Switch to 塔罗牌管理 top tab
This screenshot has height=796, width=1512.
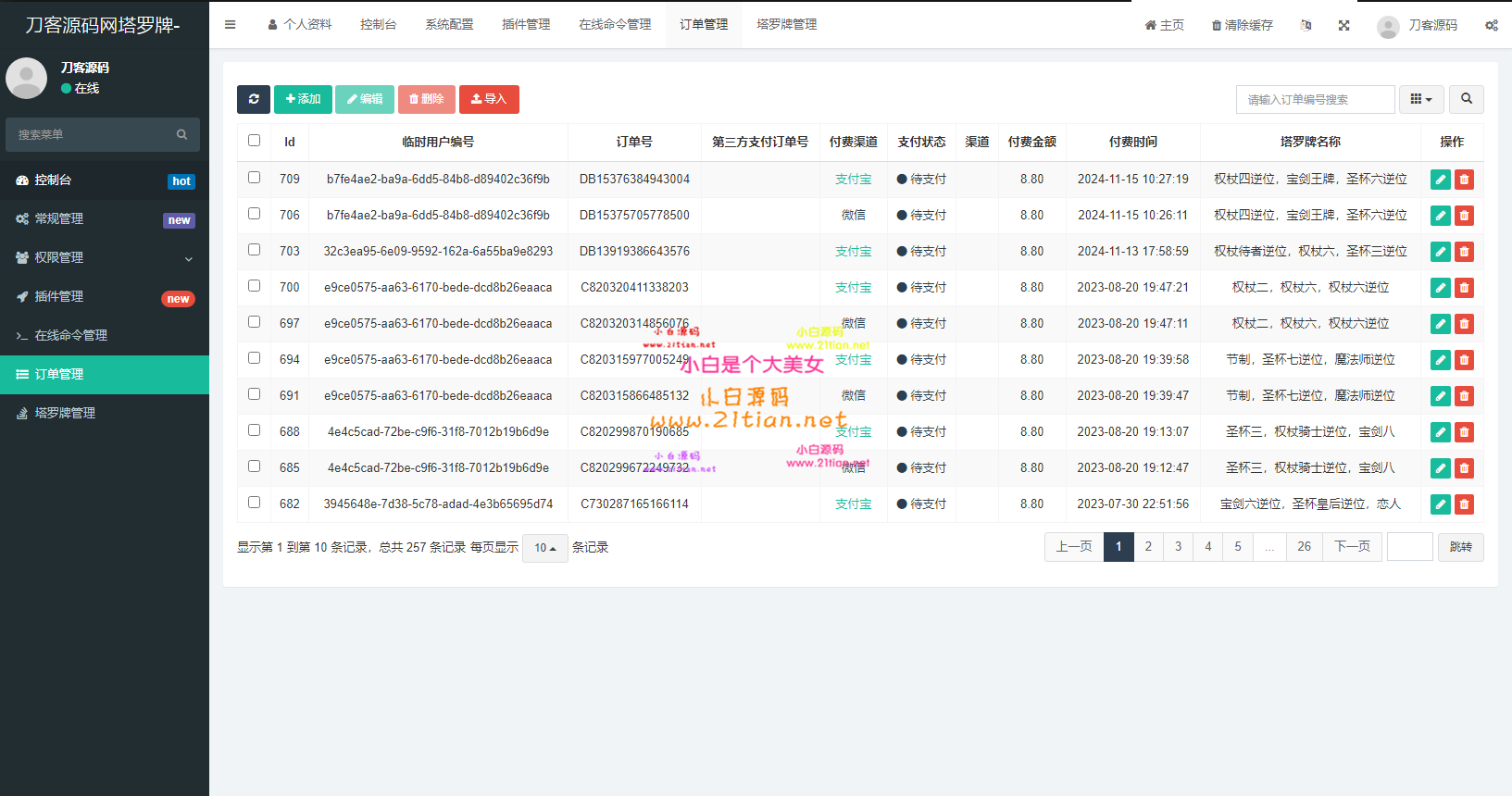pyautogui.click(x=786, y=24)
